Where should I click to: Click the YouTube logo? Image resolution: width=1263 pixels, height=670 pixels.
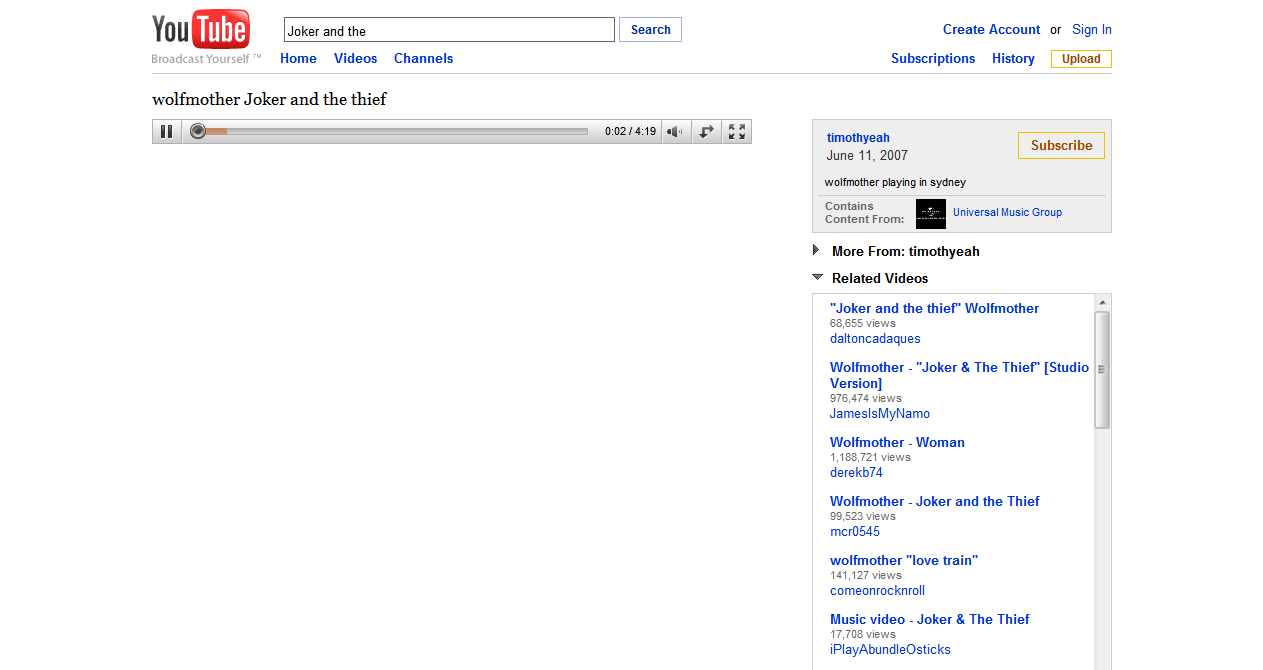tap(201, 30)
